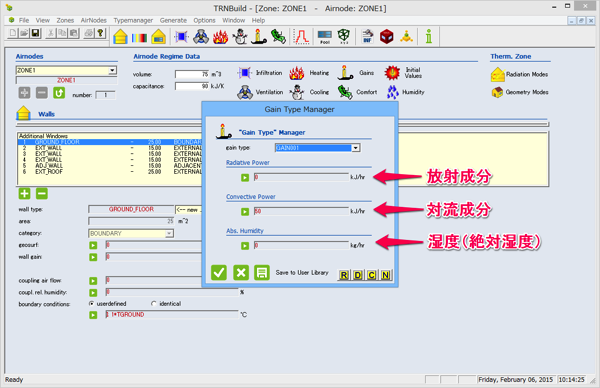Expand the Airnodes ZONE1 dropdown
This screenshot has width=600, height=388.
(x=112, y=70)
